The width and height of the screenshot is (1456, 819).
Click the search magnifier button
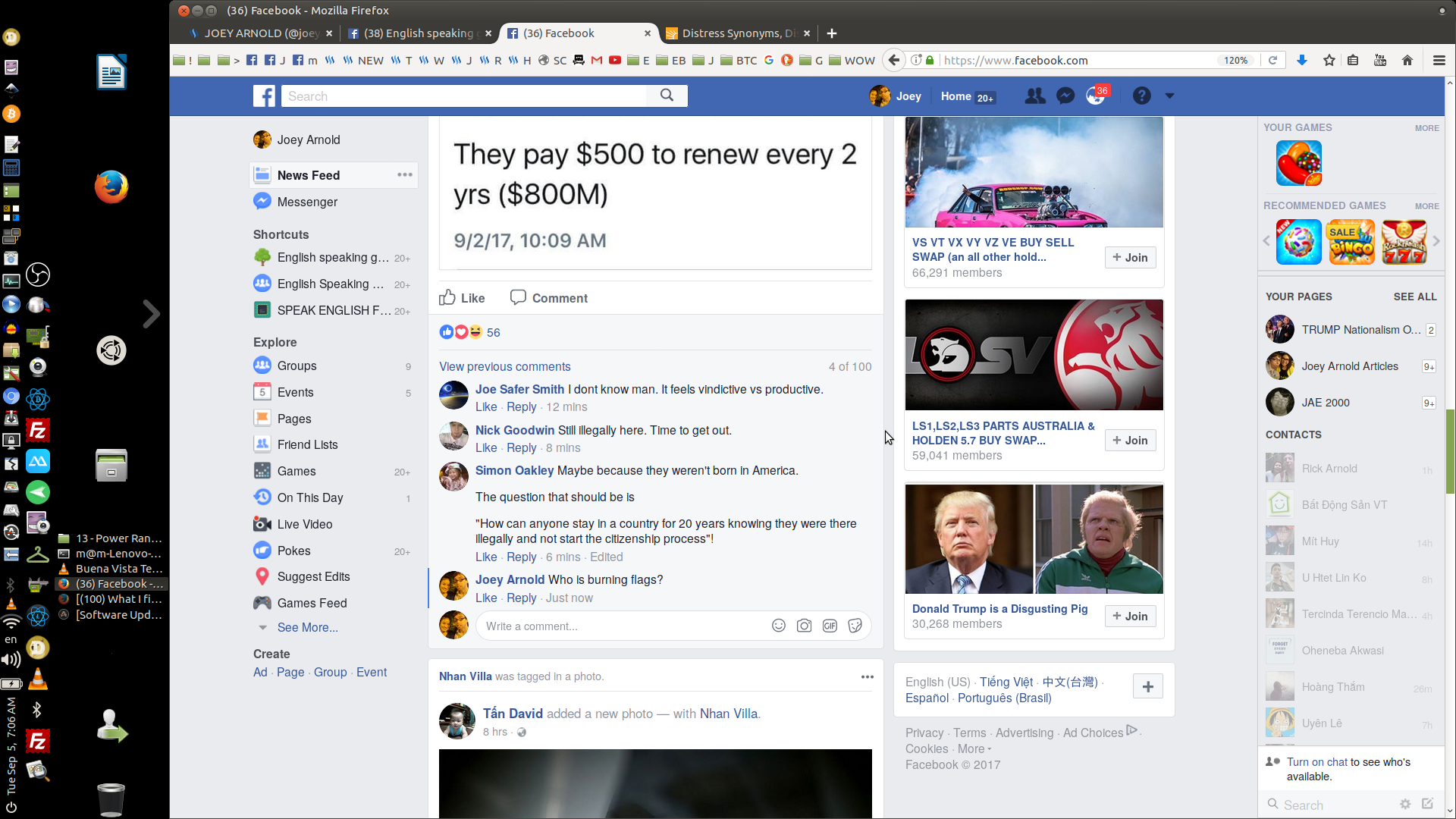click(667, 96)
